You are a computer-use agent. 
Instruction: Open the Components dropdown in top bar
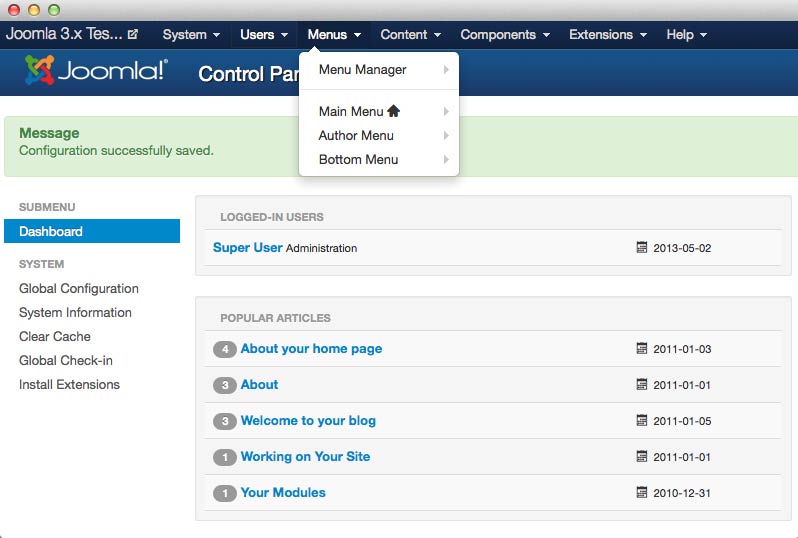505,35
